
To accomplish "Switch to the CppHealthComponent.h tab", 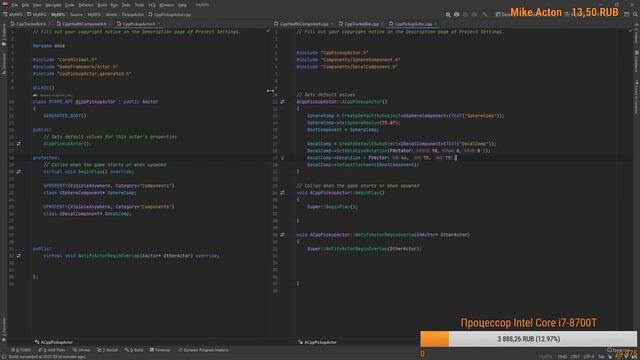I will (x=84, y=24).
